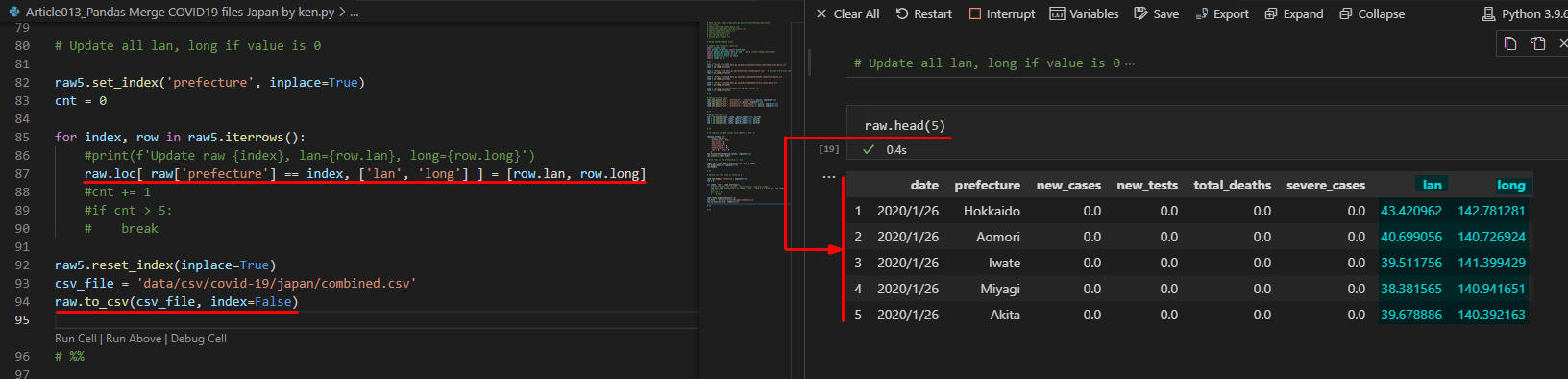
Task: Collapse all cell inputs
Action: (1372, 13)
